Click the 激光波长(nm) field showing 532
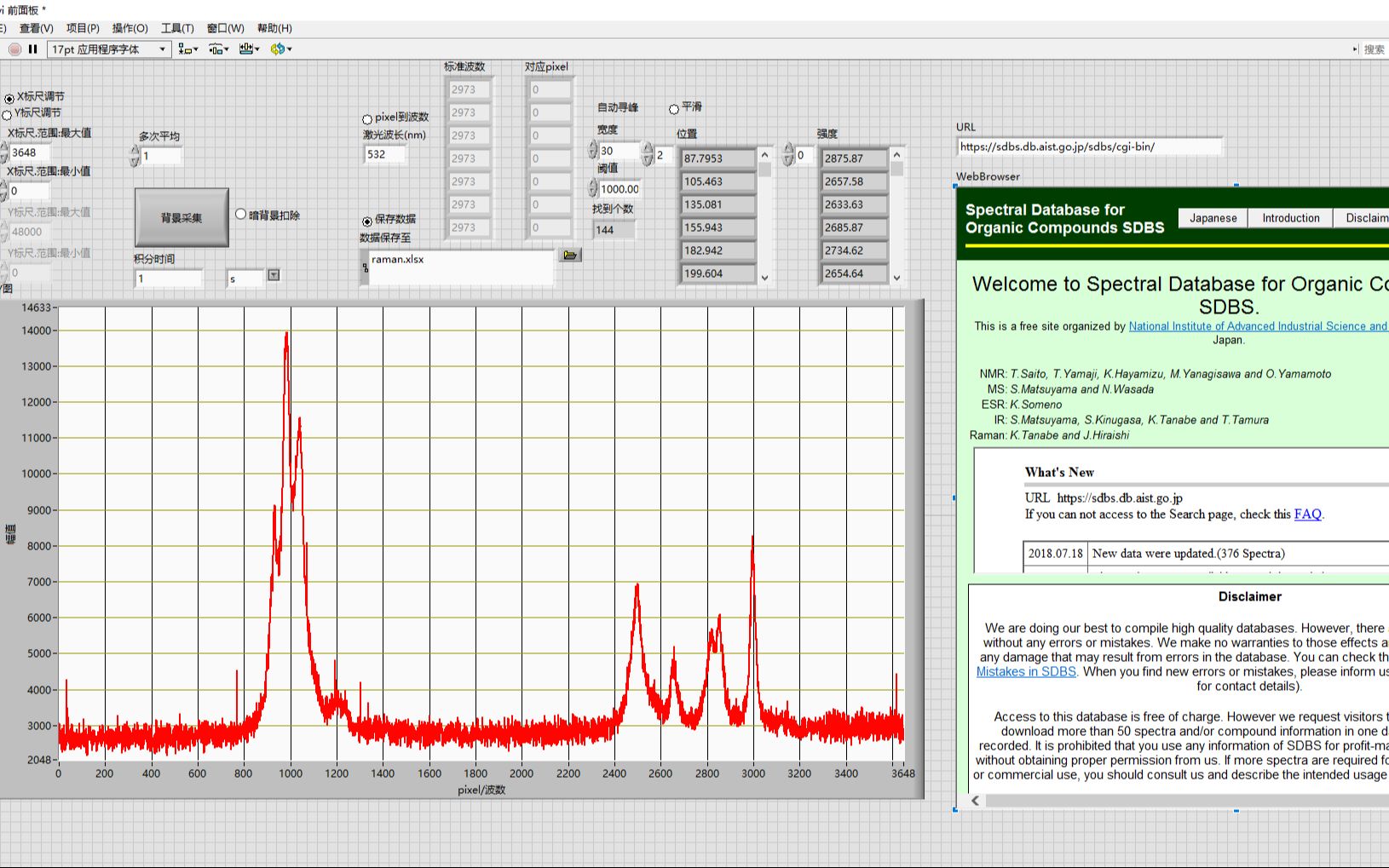This screenshot has width=1389, height=868. click(x=384, y=154)
